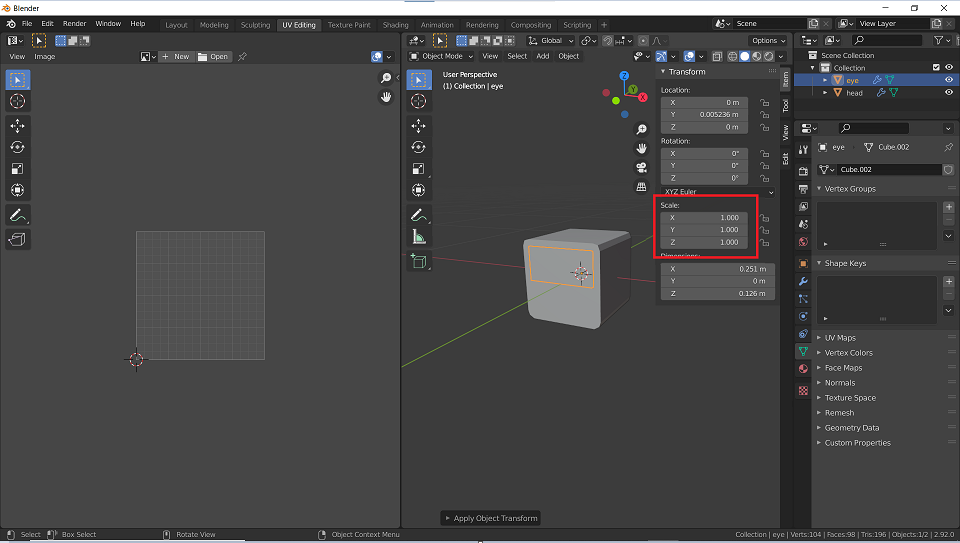The width and height of the screenshot is (960, 543).
Task: Select the Rotate tool in the UV editor toolbar
Action: pyautogui.click(x=17, y=148)
